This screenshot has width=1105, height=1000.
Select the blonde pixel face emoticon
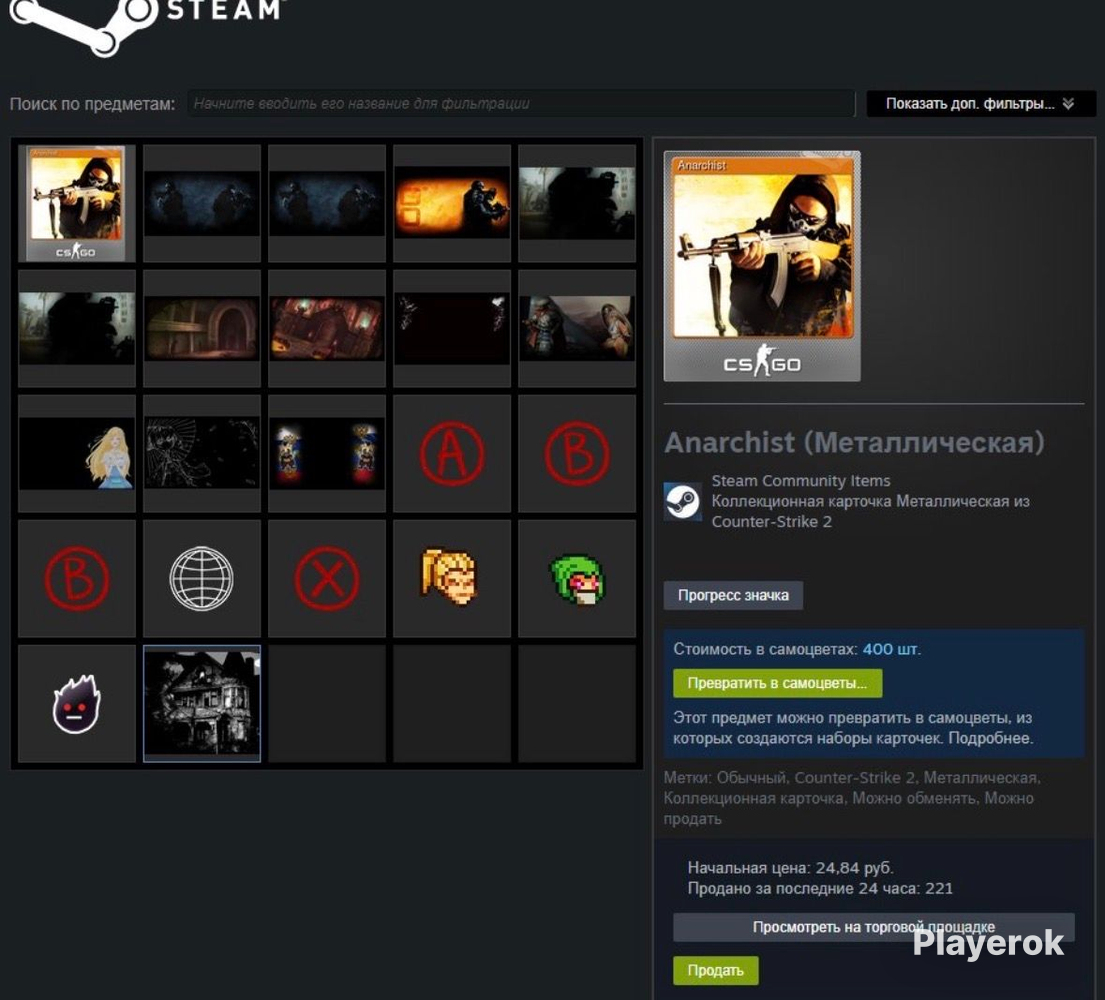(x=452, y=579)
